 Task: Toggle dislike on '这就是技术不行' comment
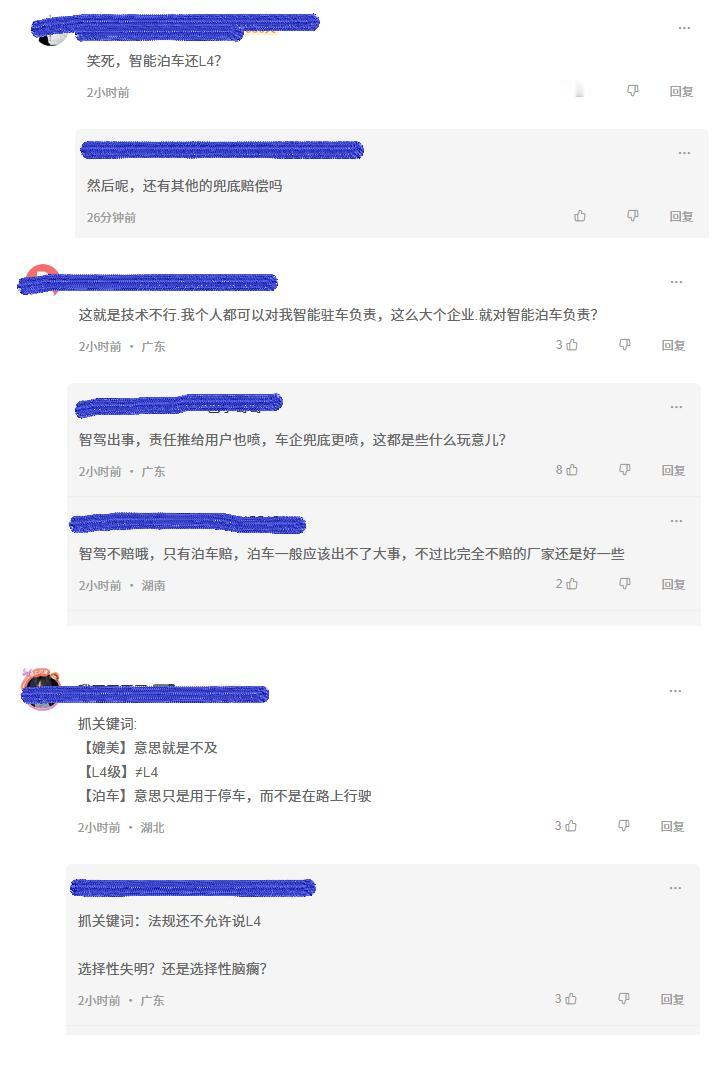tap(625, 345)
